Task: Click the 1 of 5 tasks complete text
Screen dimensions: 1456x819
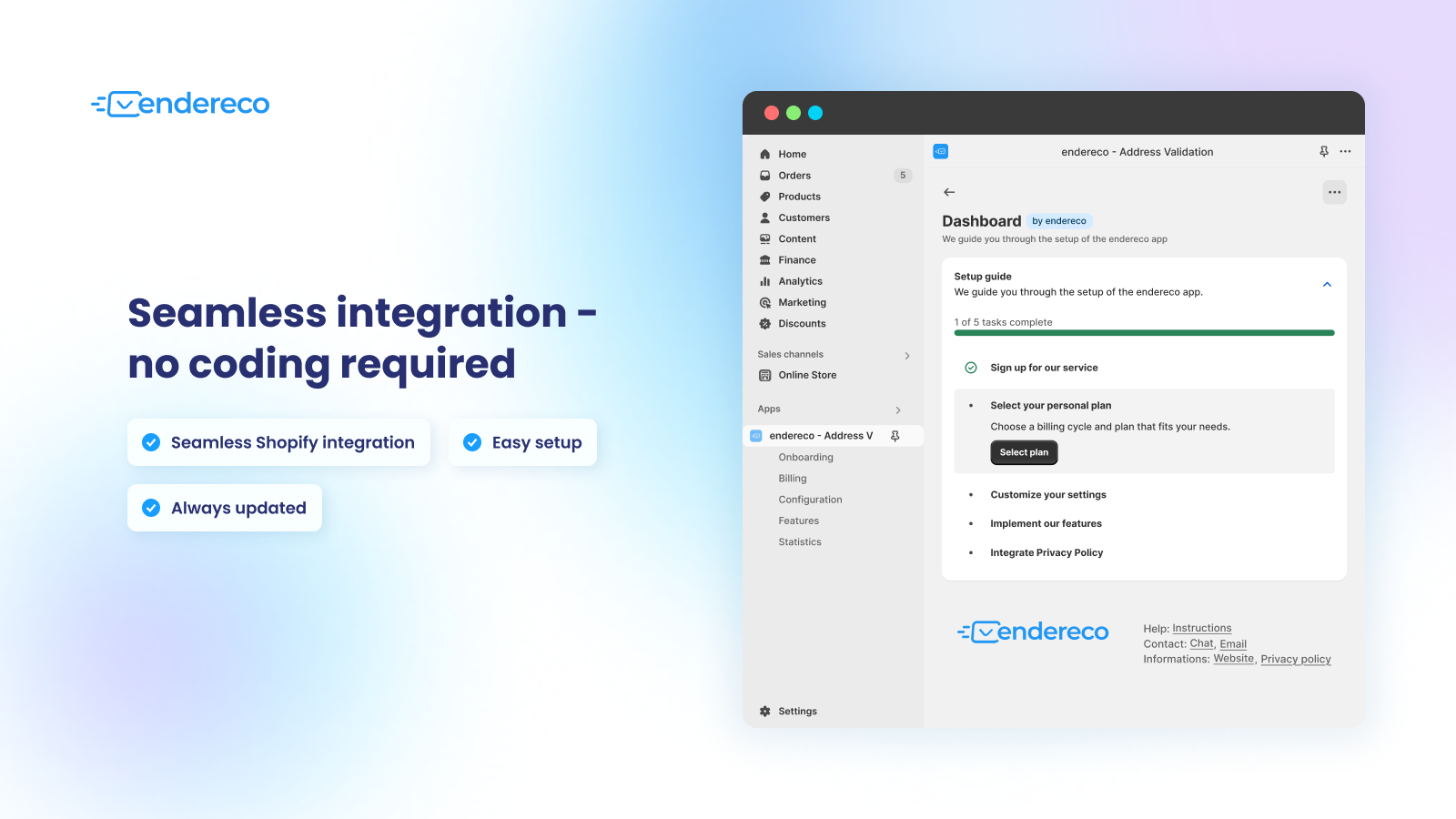Action: [x=1003, y=322]
